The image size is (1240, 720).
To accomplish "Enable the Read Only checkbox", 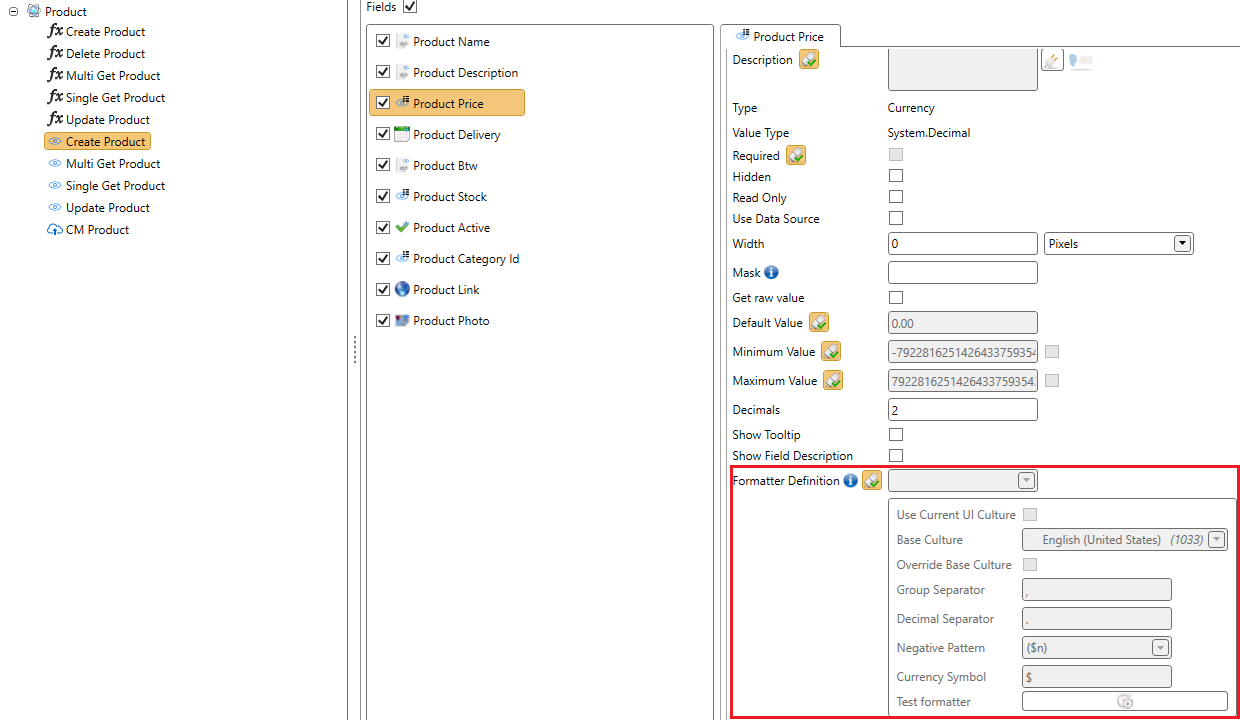I will (896, 197).
